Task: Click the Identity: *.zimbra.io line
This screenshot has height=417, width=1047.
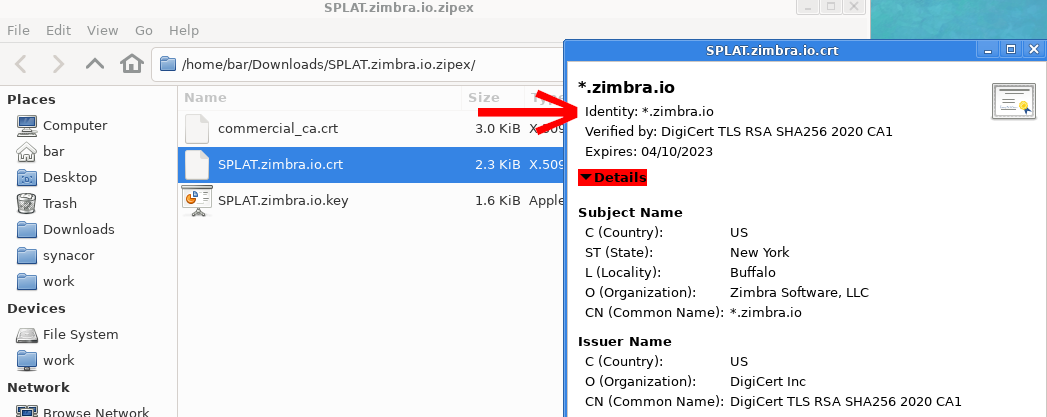Action: tap(649, 111)
